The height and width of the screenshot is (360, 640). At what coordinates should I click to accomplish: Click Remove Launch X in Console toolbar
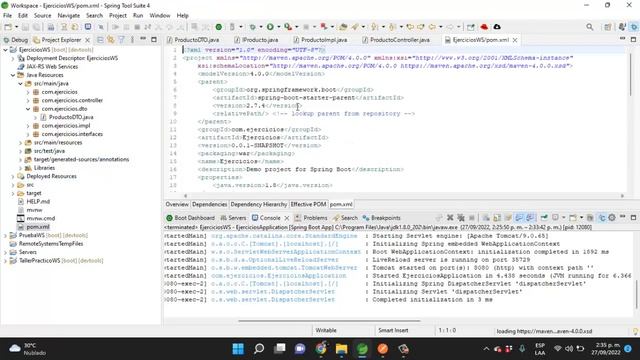click(x=450, y=218)
